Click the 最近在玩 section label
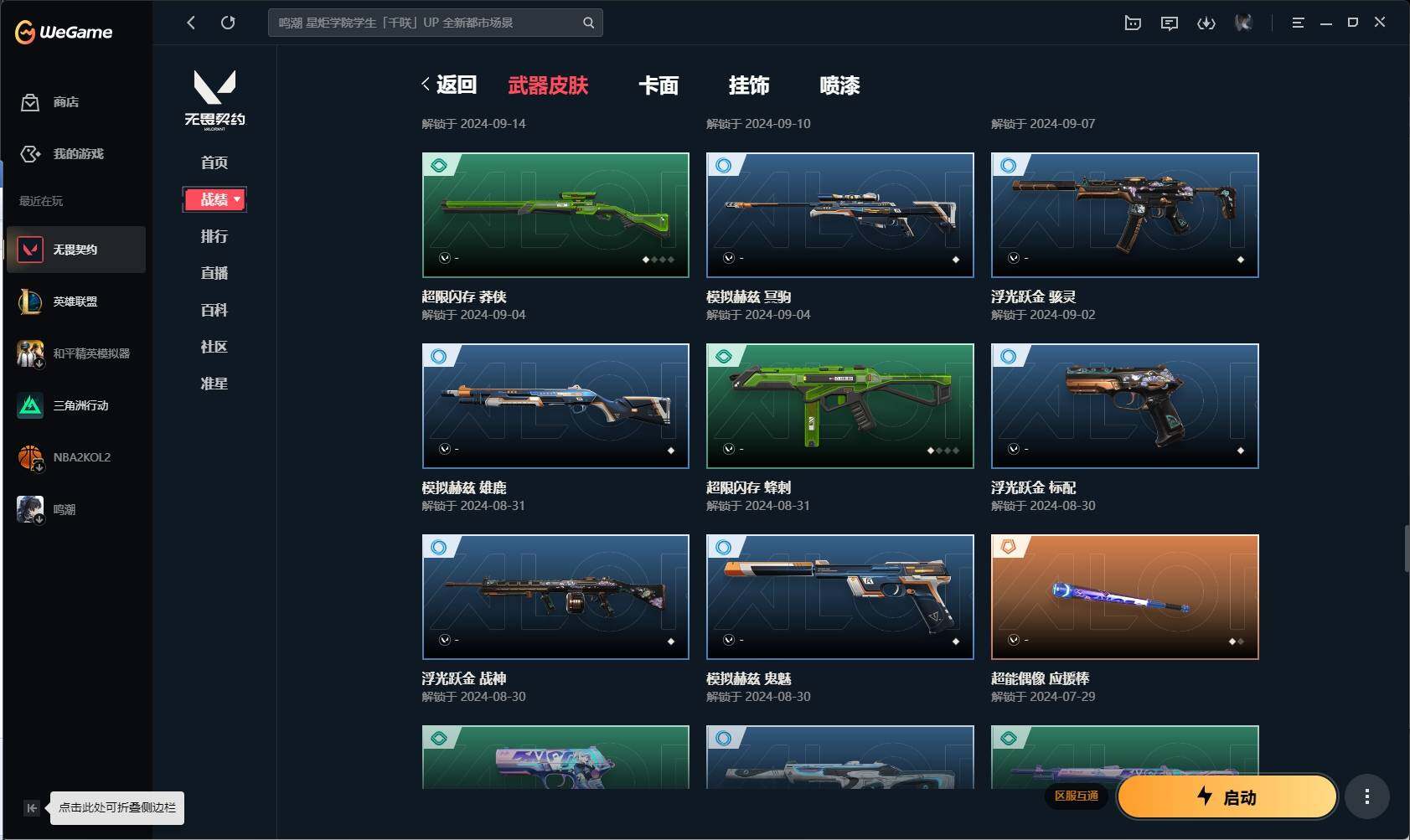The height and width of the screenshot is (840, 1410). click(41, 201)
